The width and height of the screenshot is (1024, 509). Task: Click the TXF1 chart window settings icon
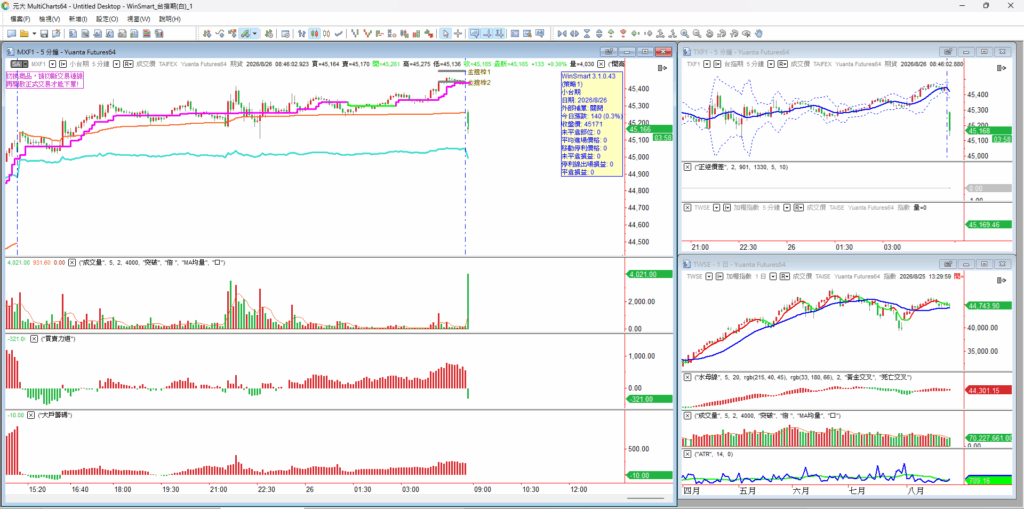[948, 51]
